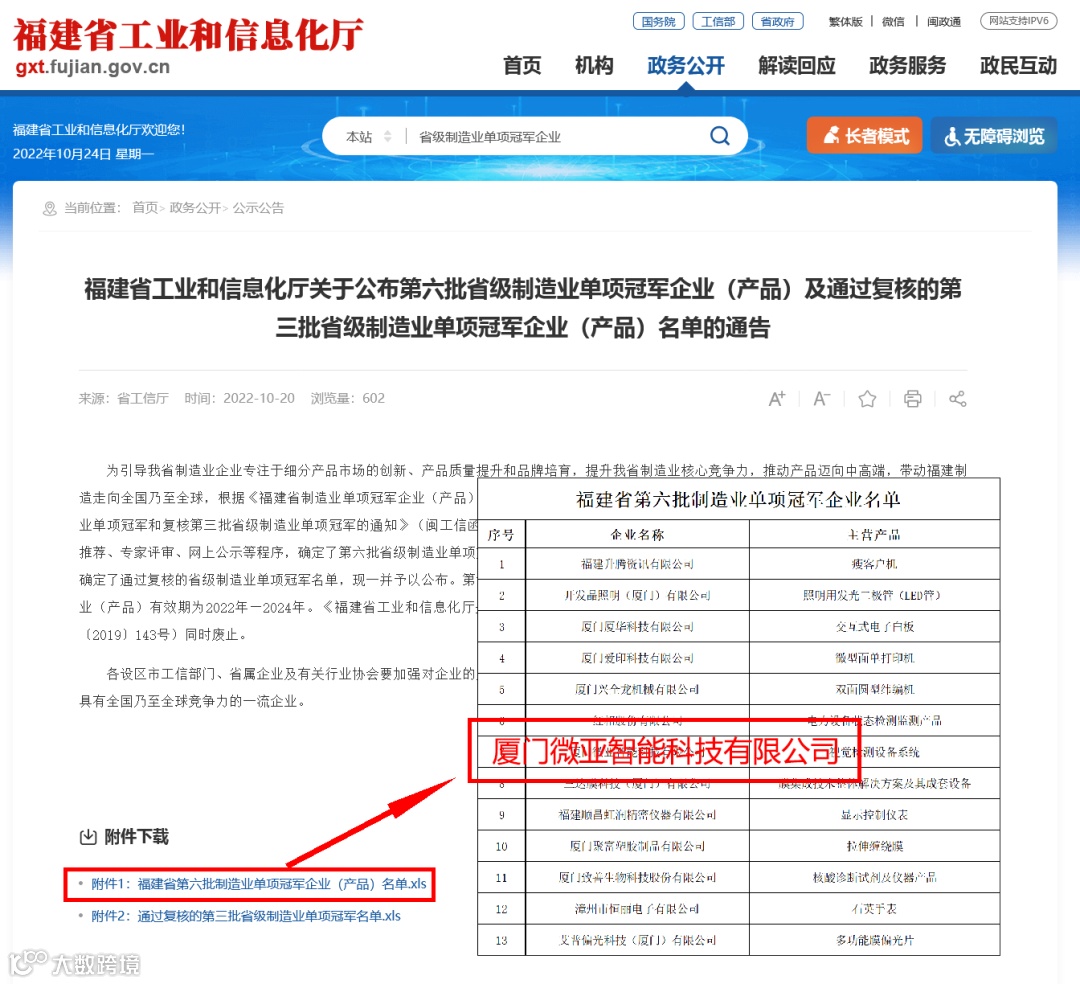1080x984 pixels.
Task: Open the 机构 navigation tab
Action: [x=594, y=65]
